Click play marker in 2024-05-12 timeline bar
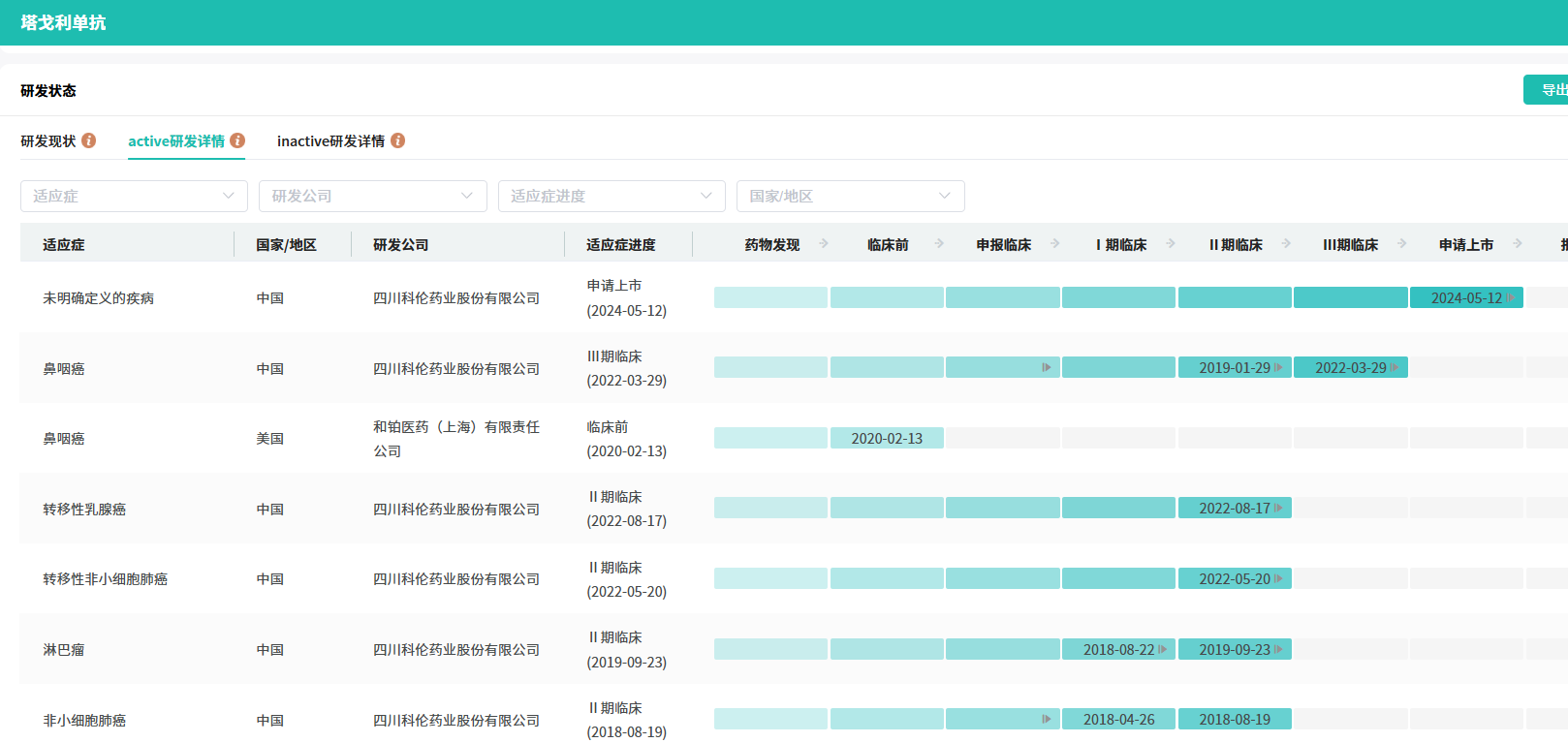Image resolution: width=1568 pixels, height=743 pixels. 1511,298
